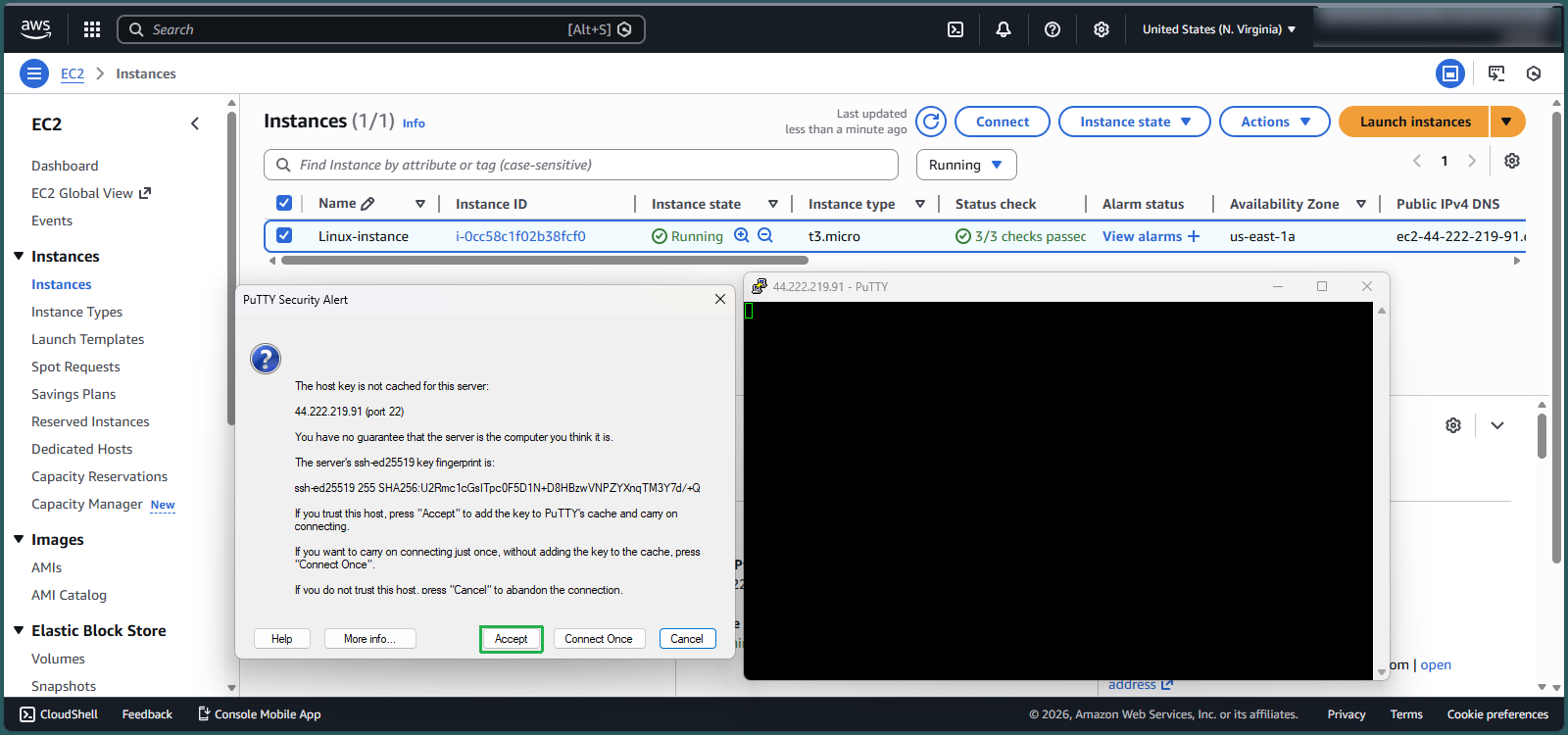Open the hexagon settings icon in breadcrumb bar
1568x735 pixels.
[1534, 73]
